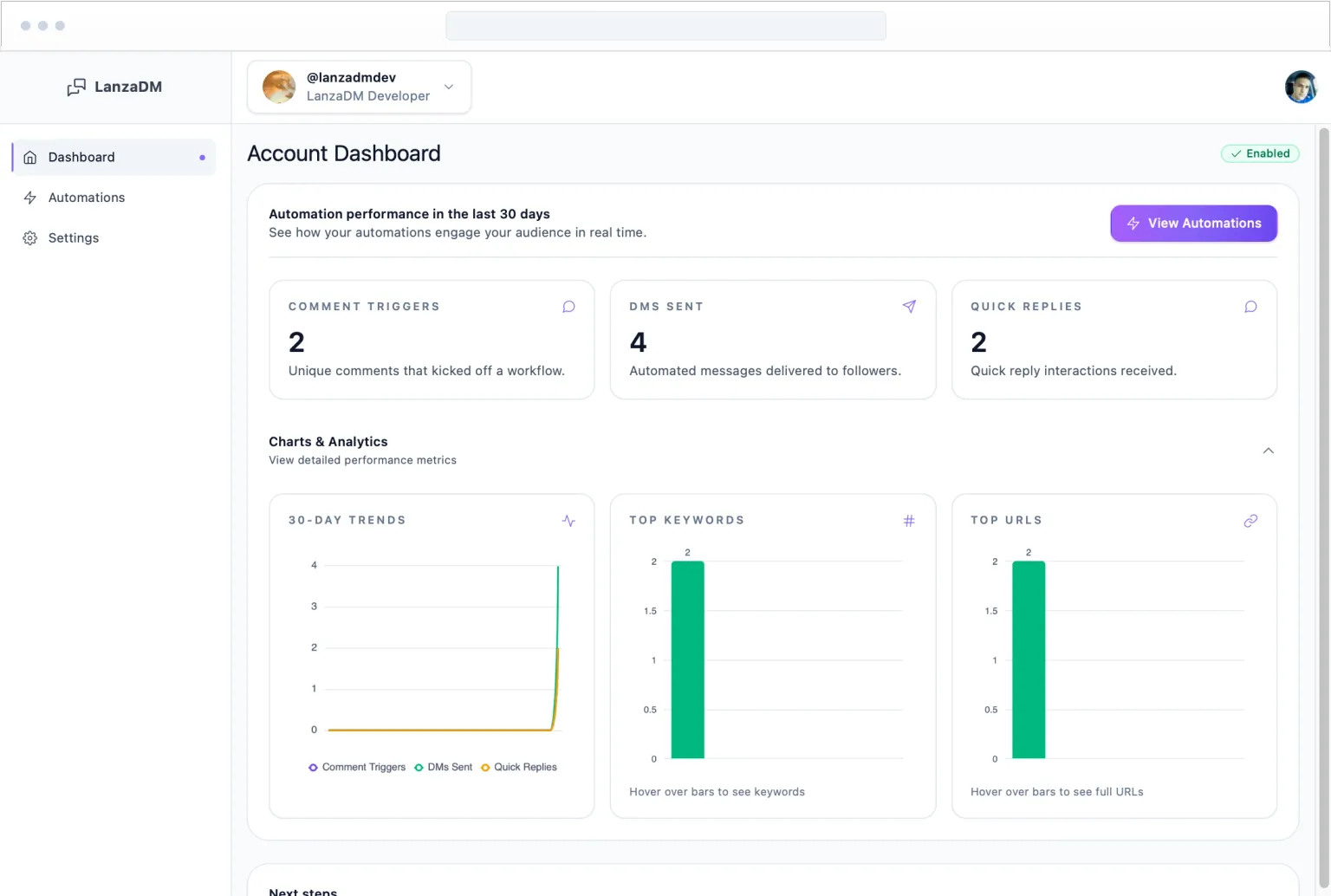Click the Comment Triggers speech bubble icon
The height and width of the screenshot is (896, 1331).
[x=568, y=307]
